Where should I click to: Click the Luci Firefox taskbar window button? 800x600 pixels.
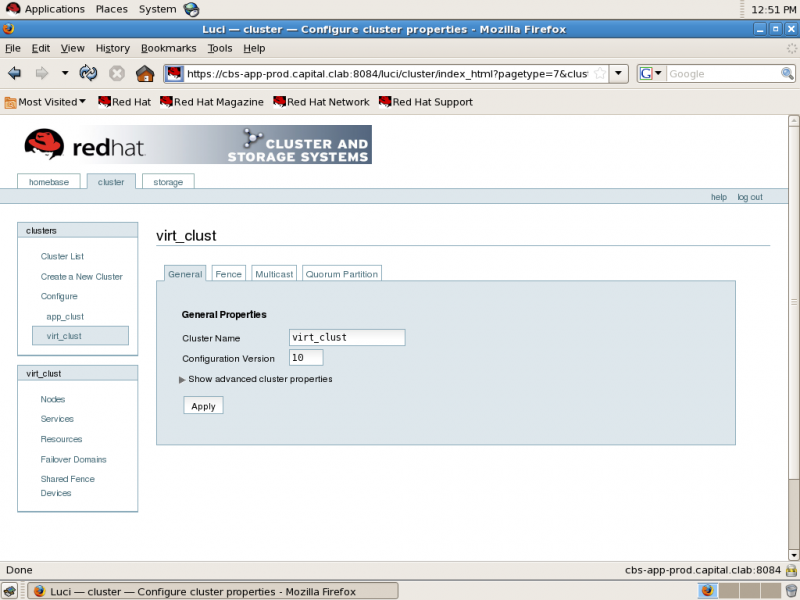point(212,591)
